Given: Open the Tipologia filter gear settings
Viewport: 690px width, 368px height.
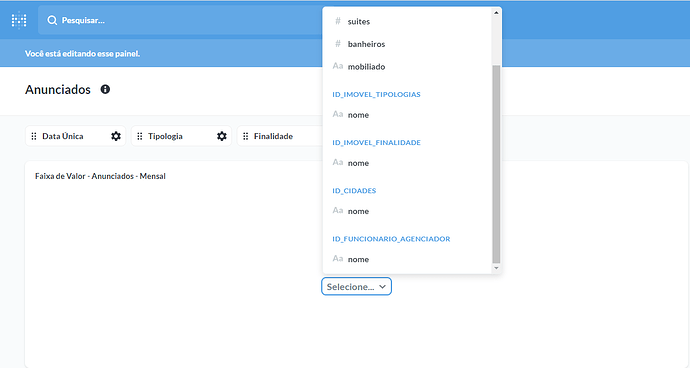Looking at the screenshot, I should point(222,136).
